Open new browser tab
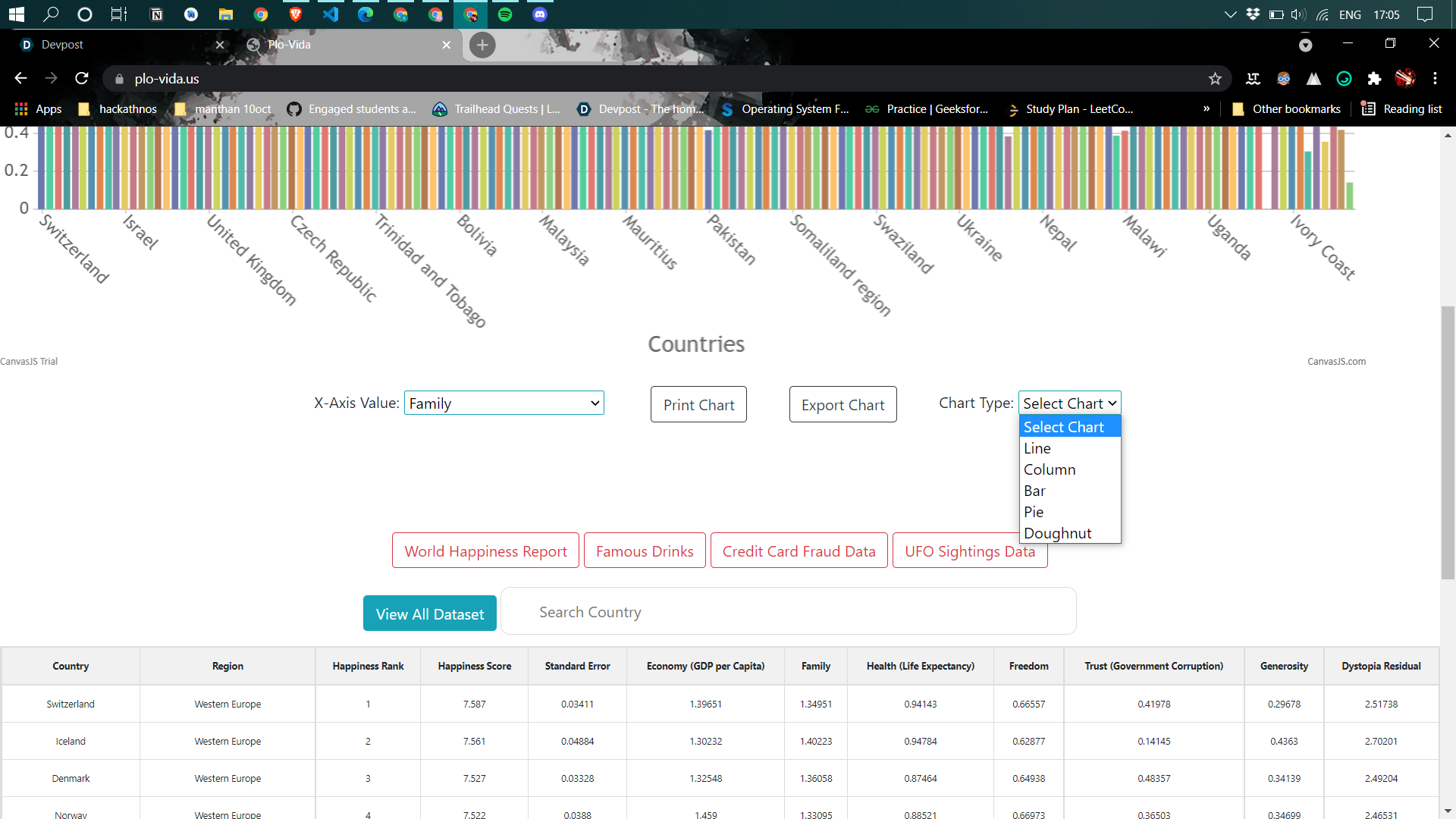 pos(482,45)
